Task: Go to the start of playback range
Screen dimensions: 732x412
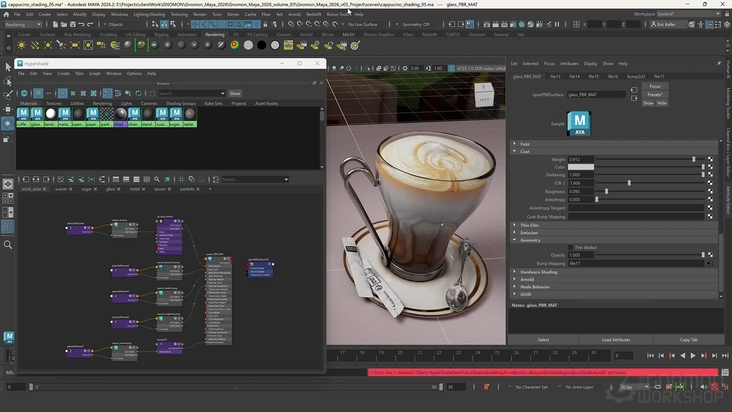Action: click(650, 356)
